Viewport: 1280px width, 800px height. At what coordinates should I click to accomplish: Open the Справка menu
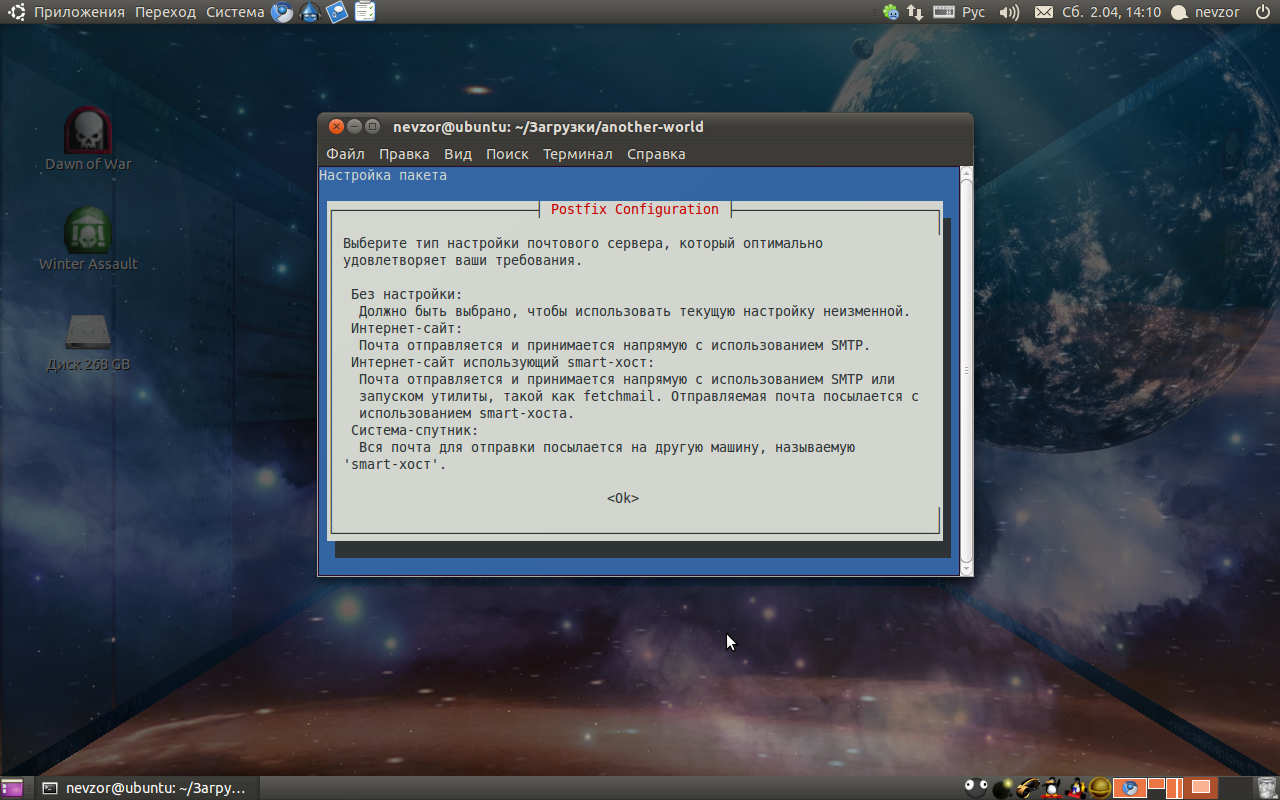656,154
